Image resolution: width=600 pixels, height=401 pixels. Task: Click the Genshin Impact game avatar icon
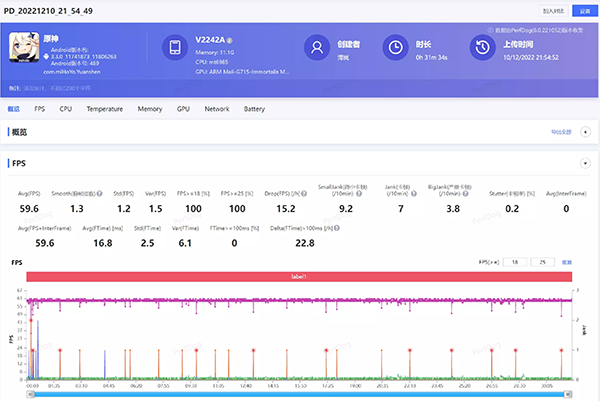pos(25,47)
